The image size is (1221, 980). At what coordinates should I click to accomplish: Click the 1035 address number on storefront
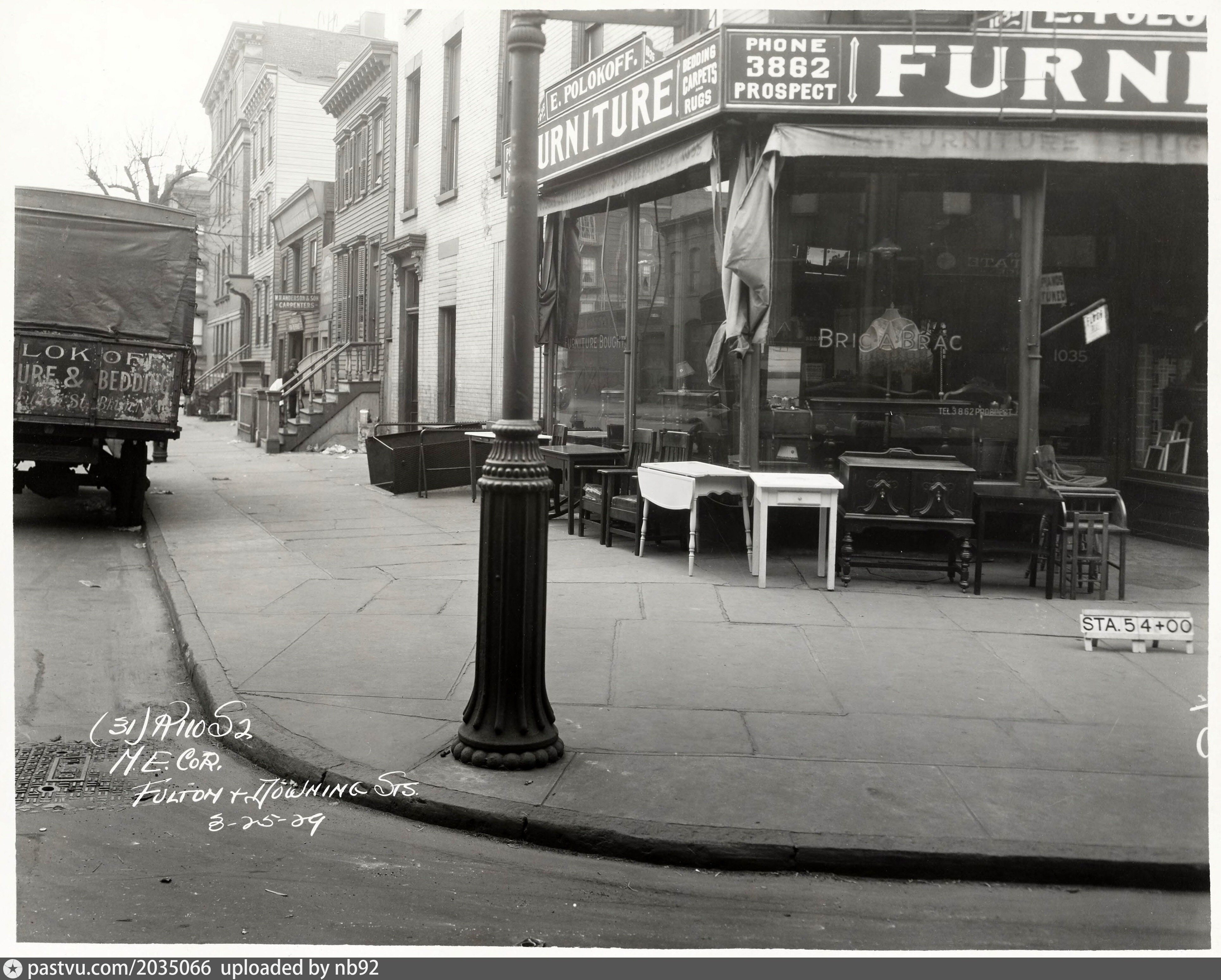(x=1070, y=355)
